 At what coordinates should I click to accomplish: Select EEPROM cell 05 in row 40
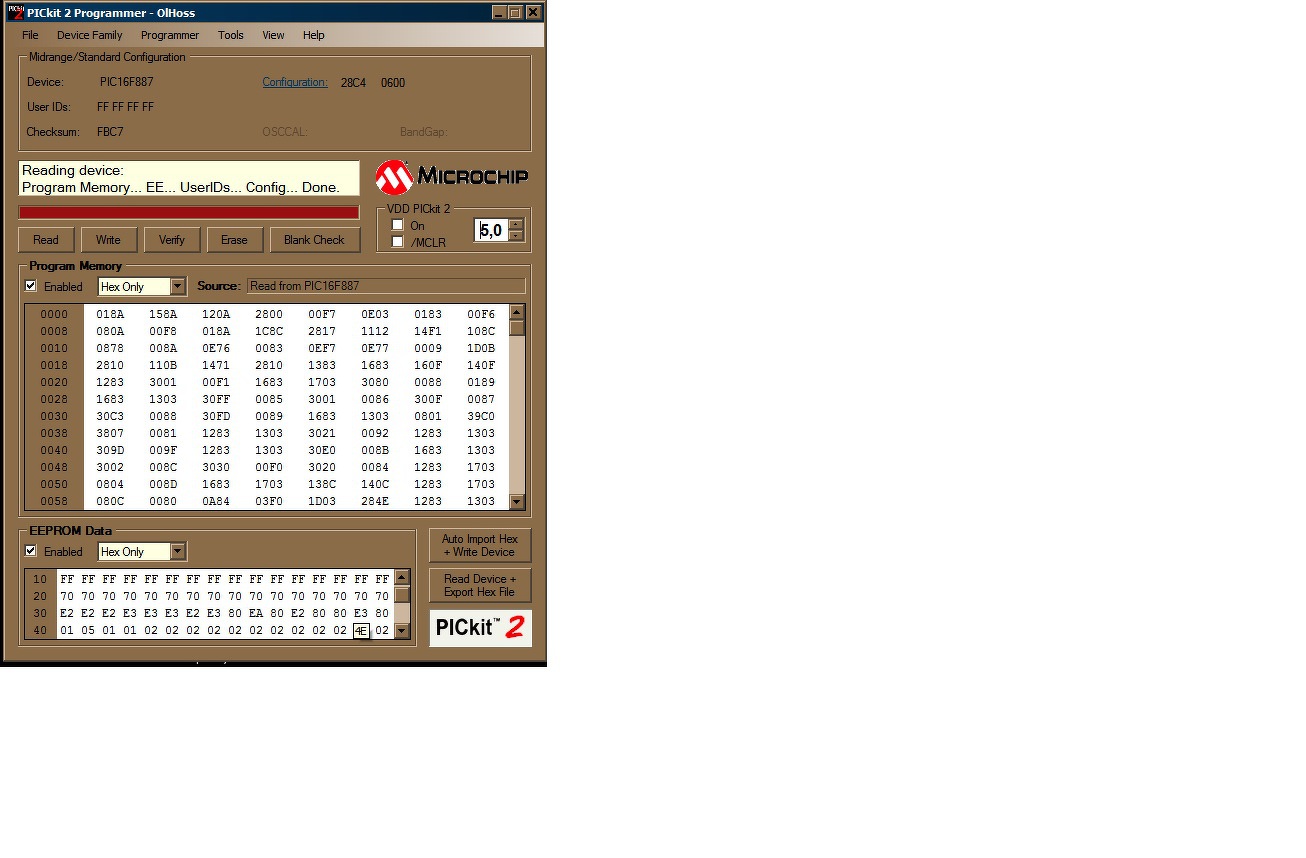coord(88,631)
